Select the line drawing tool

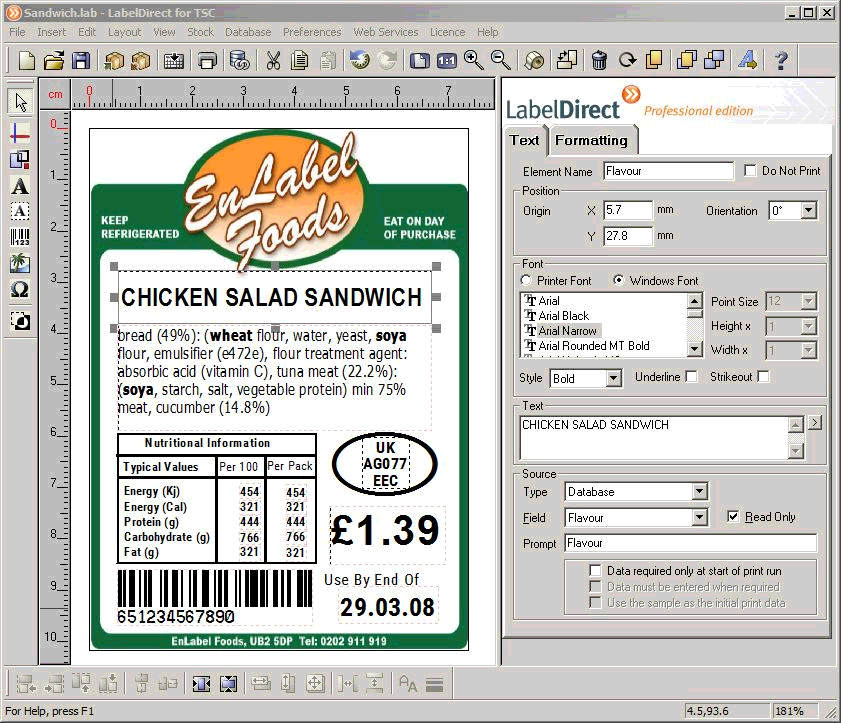(20, 132)
